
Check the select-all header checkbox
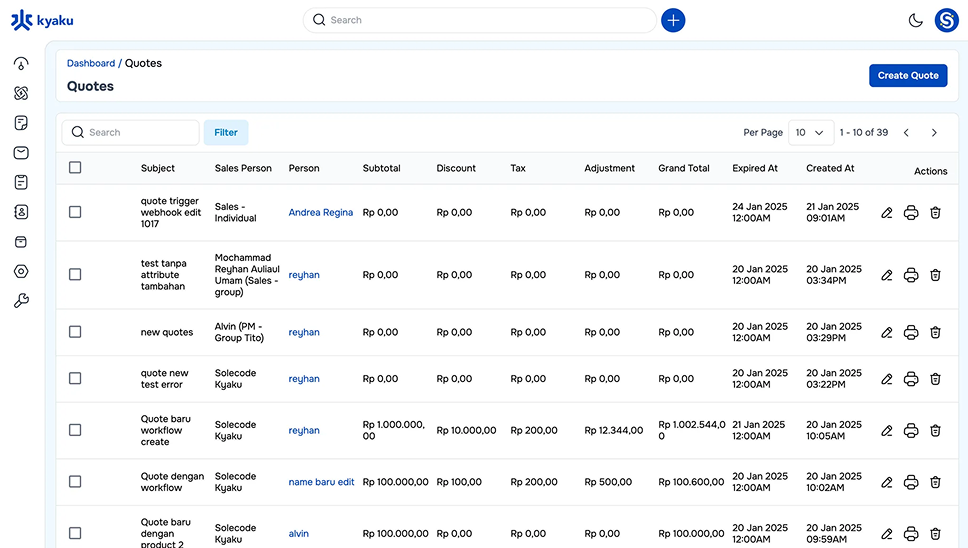pyautogui.click(x=75, y=167)
